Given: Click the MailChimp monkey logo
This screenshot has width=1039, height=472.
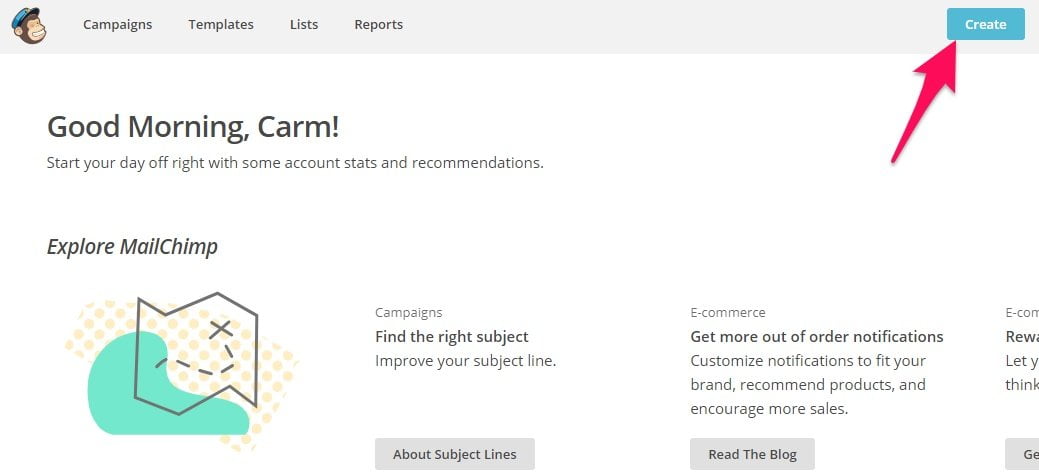Looking at the screenshot, I should [x=28, y=25].
